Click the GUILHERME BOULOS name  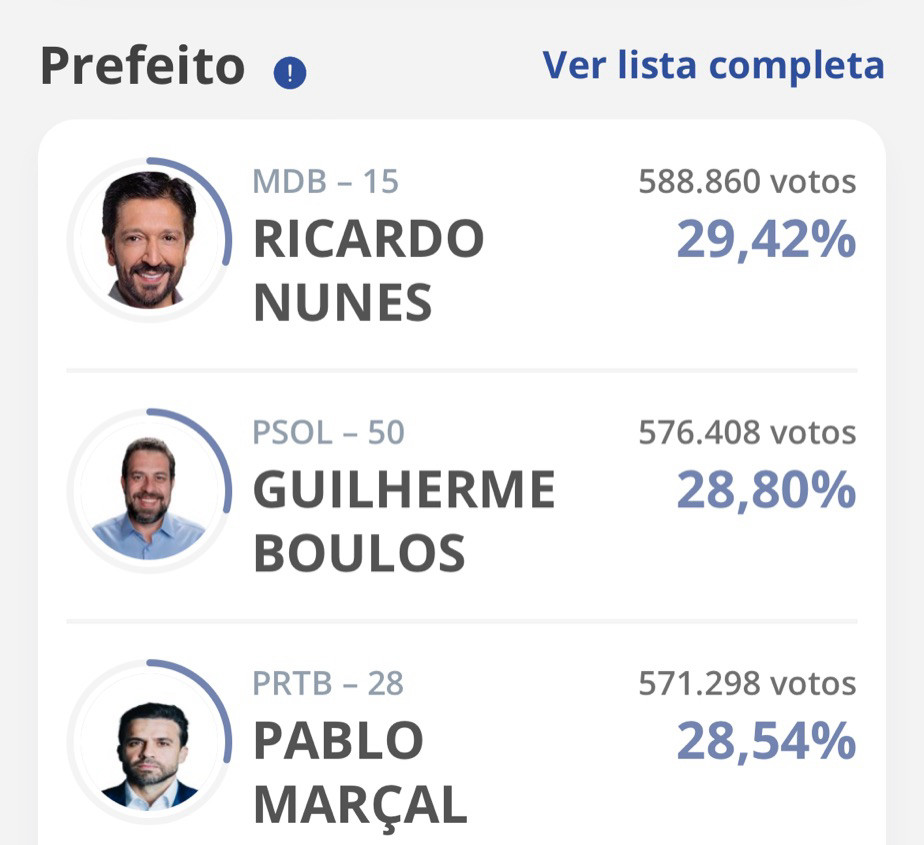[404, 521]
